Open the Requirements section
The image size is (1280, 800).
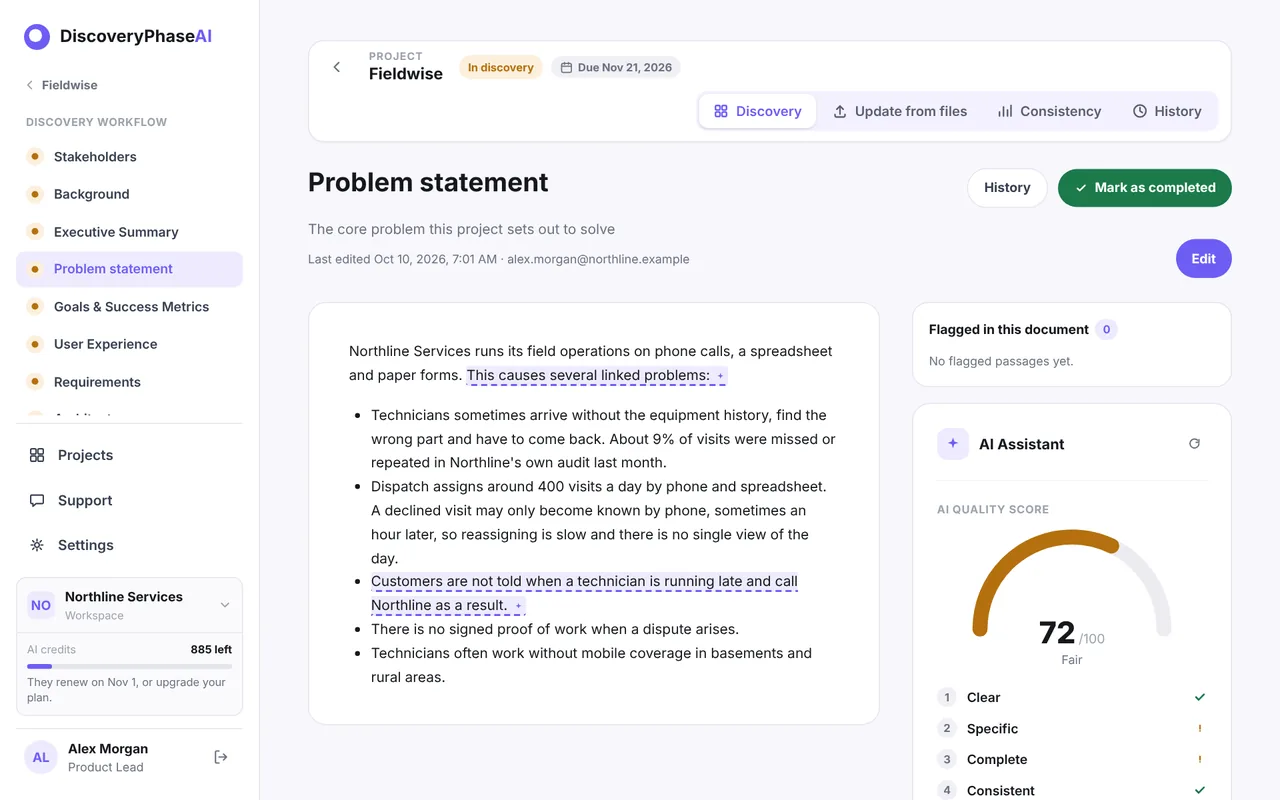pos(129,382)
